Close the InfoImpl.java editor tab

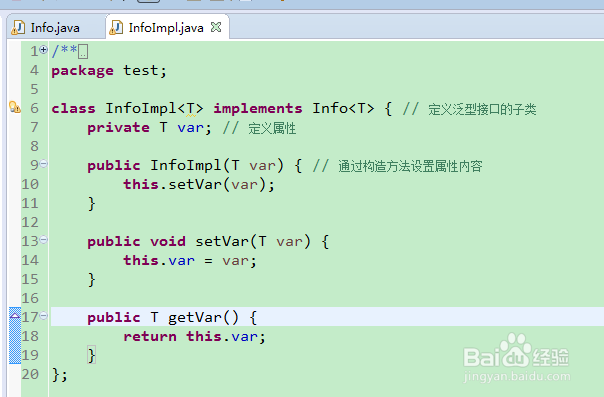tap(216, 27)
